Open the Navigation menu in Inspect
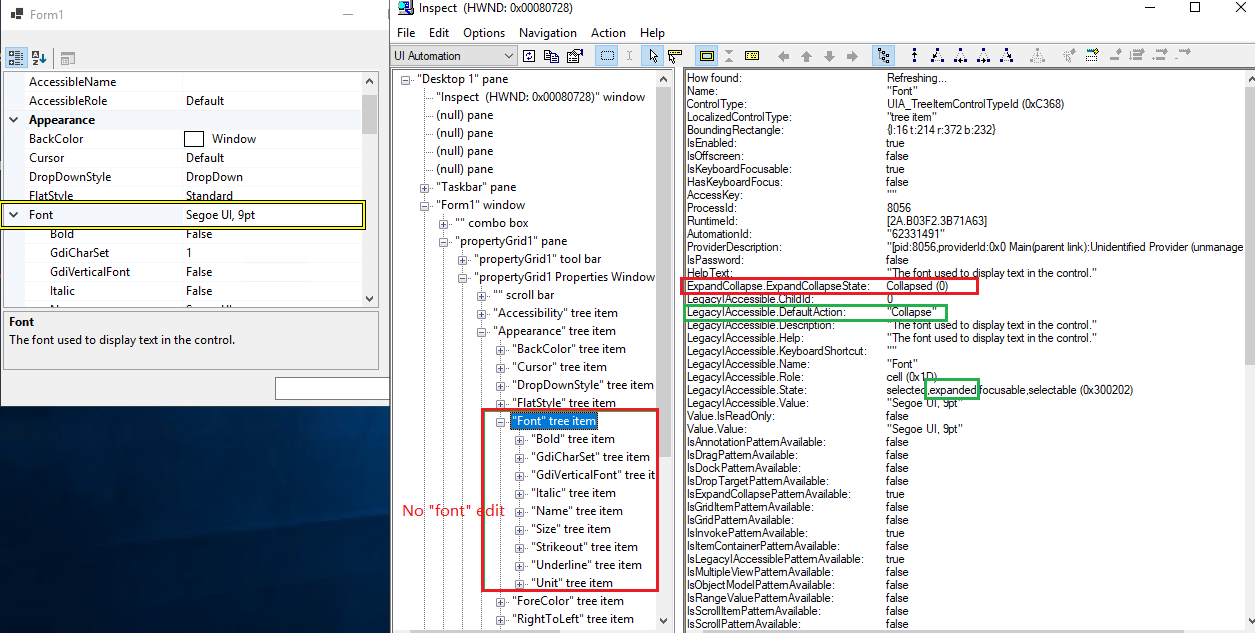Viewport: 1255px width, 633px height. pyautogui.click(x=547, y=32)
